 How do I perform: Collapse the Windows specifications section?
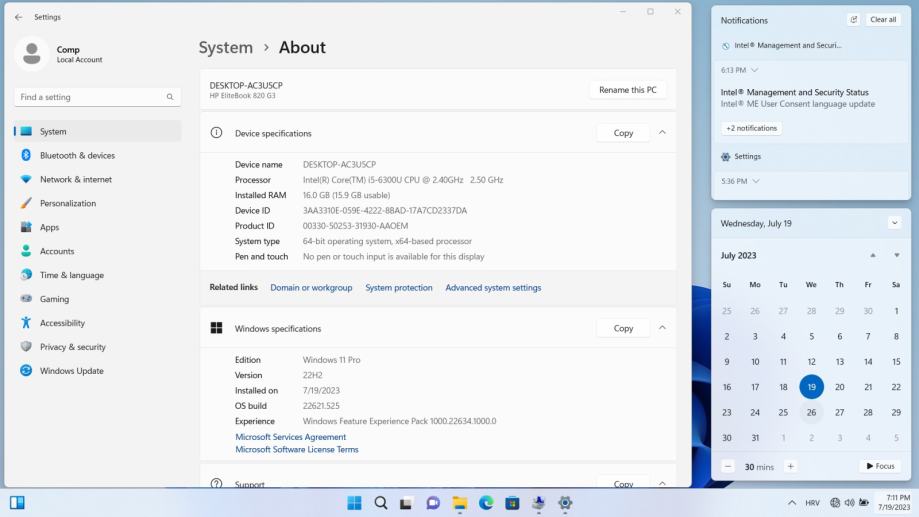tap(662, 328)
